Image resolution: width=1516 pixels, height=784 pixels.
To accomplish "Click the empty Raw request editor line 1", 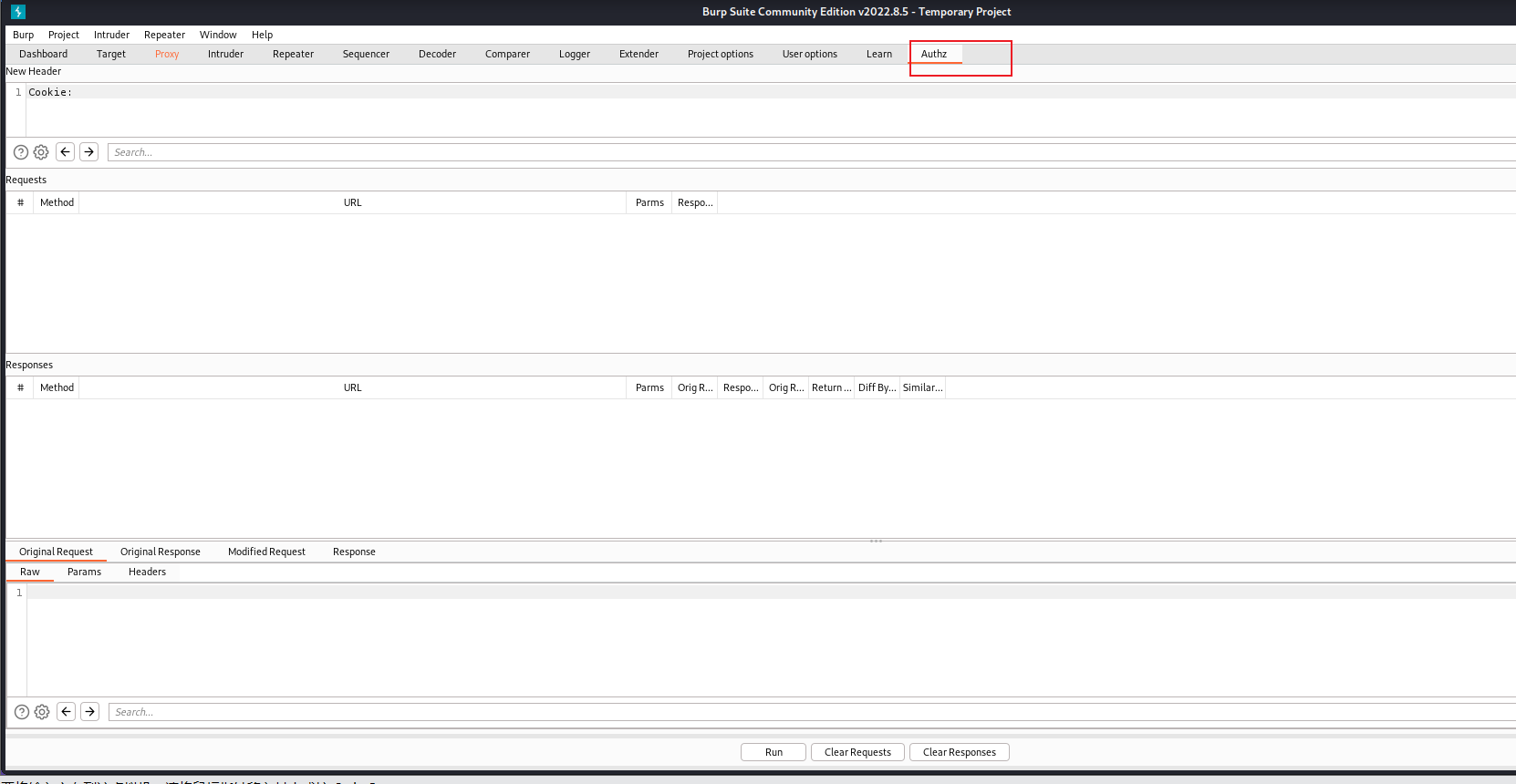I will [772, 593].
